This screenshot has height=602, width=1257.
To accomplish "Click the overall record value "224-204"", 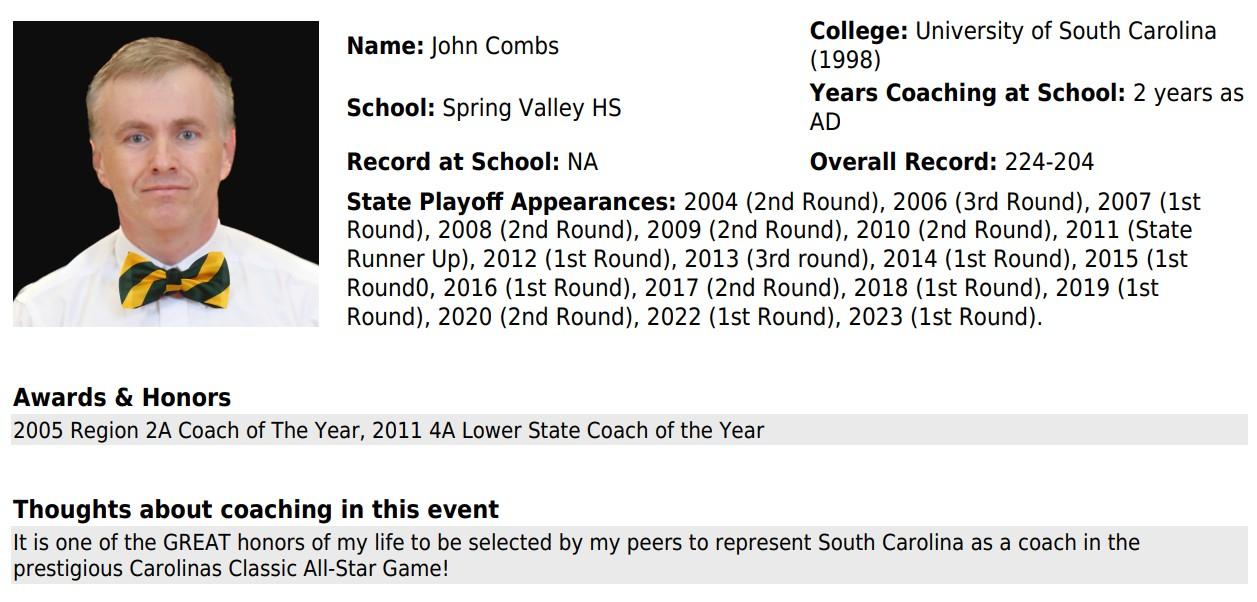I will [1049, 162].
